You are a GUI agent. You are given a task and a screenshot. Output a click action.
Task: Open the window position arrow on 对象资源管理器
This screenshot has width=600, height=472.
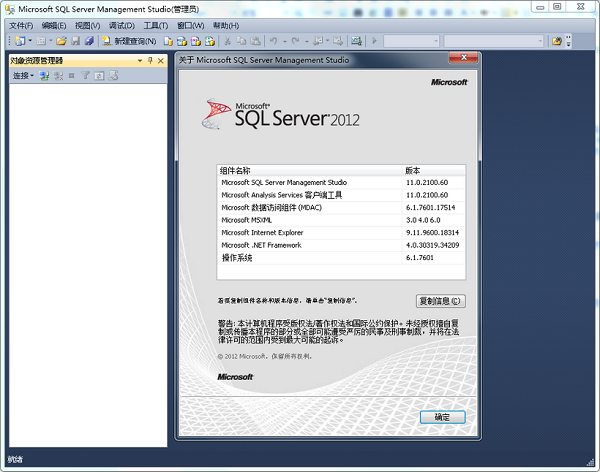click(140, 60)
